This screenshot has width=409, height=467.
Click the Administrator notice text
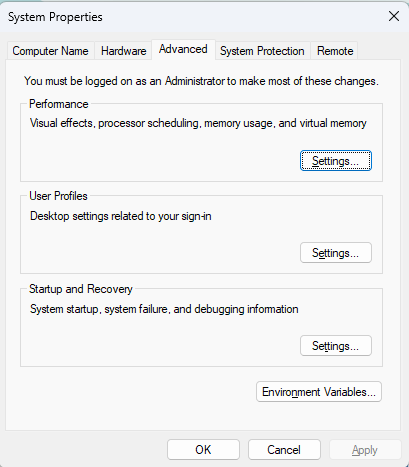click(x=201, y=81)
